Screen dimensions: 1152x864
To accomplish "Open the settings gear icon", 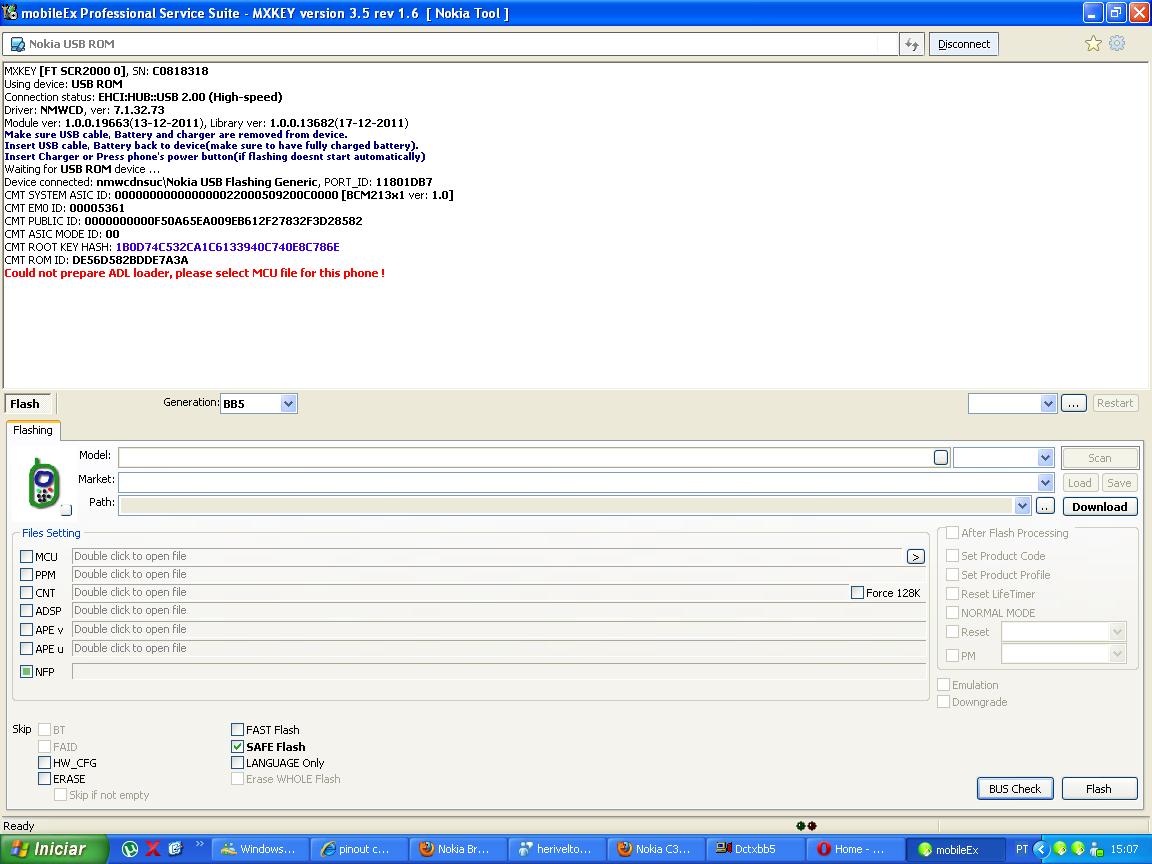I will coord(1117,43).
